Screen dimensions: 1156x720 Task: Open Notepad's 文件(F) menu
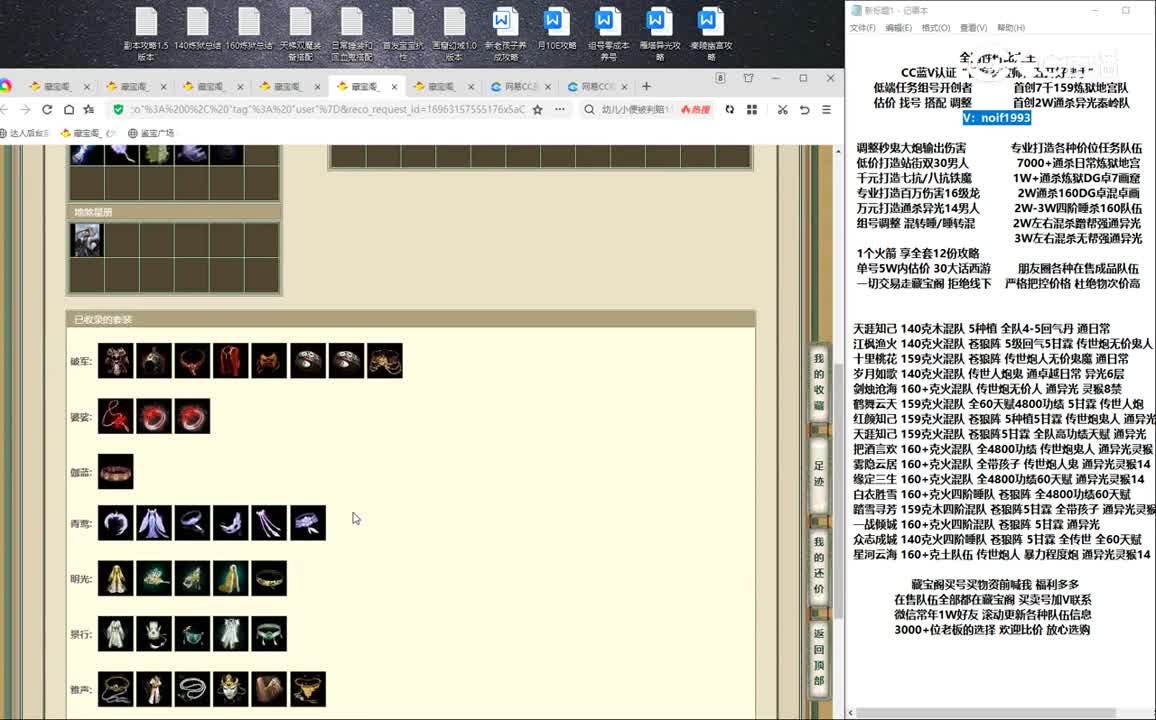pos(863,28)
